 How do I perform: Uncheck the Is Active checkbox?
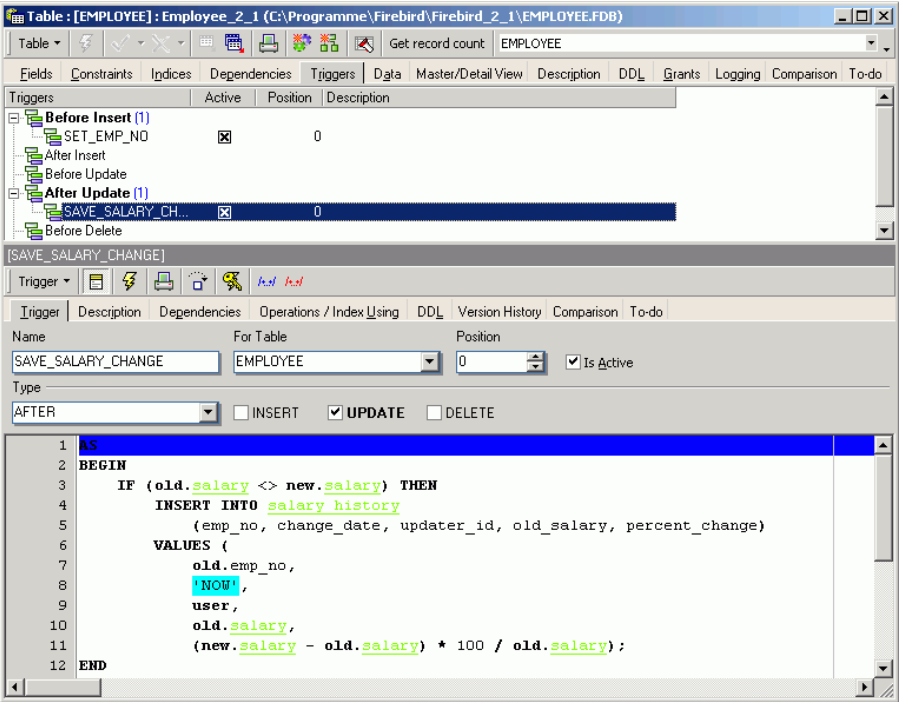tap(573, 362)
